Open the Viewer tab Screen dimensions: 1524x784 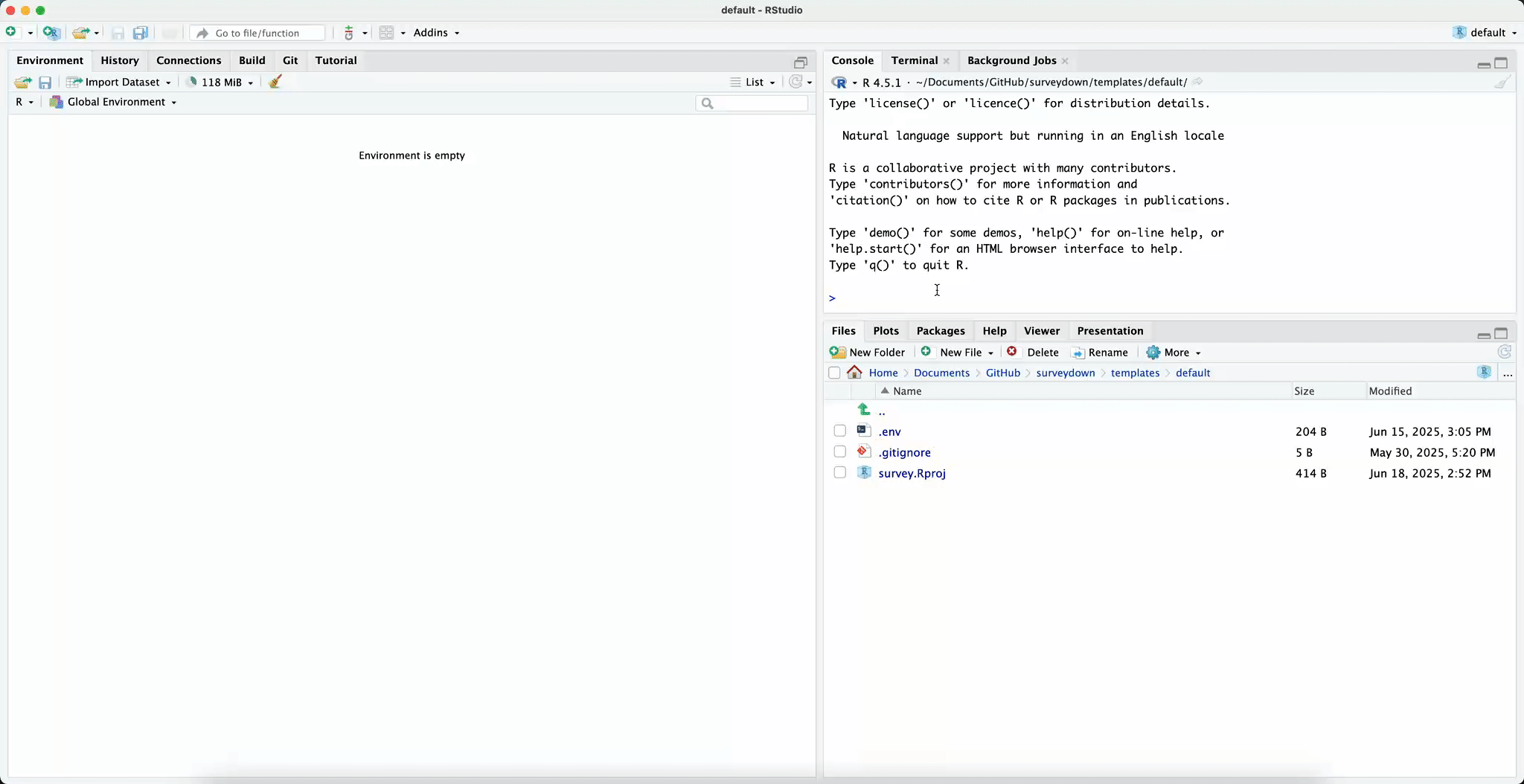(1042, 331)
